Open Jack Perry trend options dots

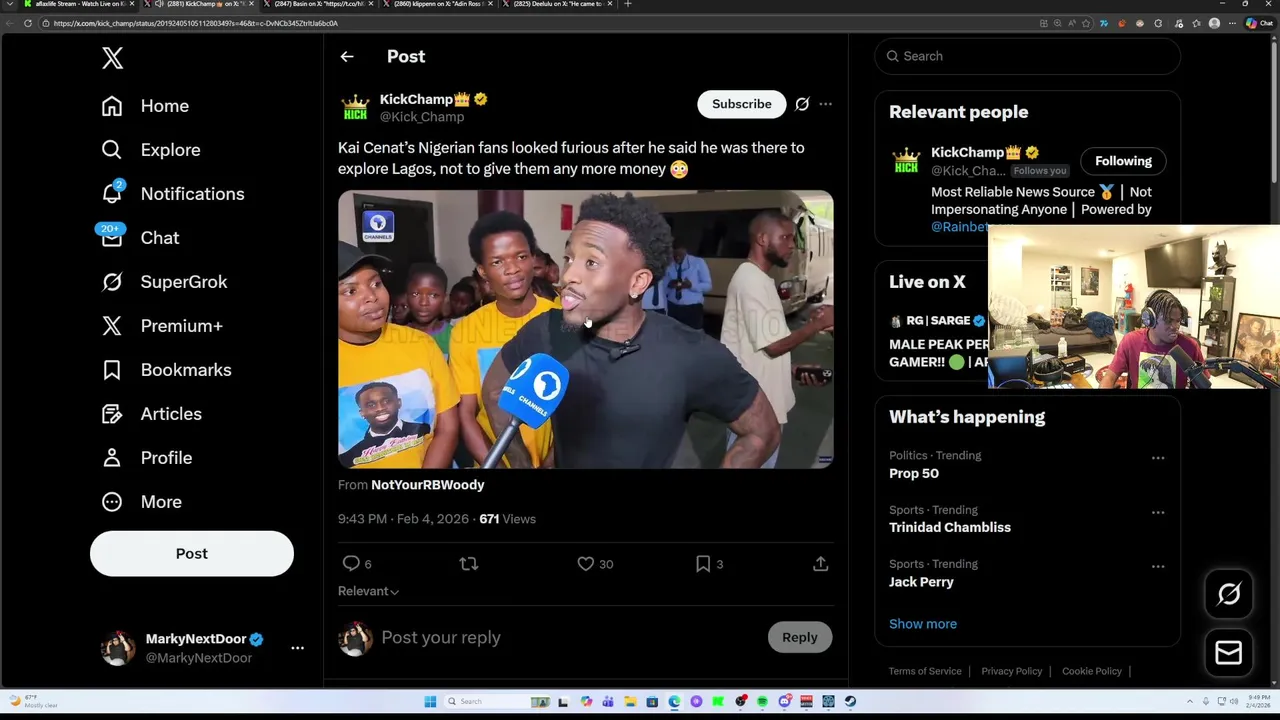pyautogui.click(x=1158, y=566)
